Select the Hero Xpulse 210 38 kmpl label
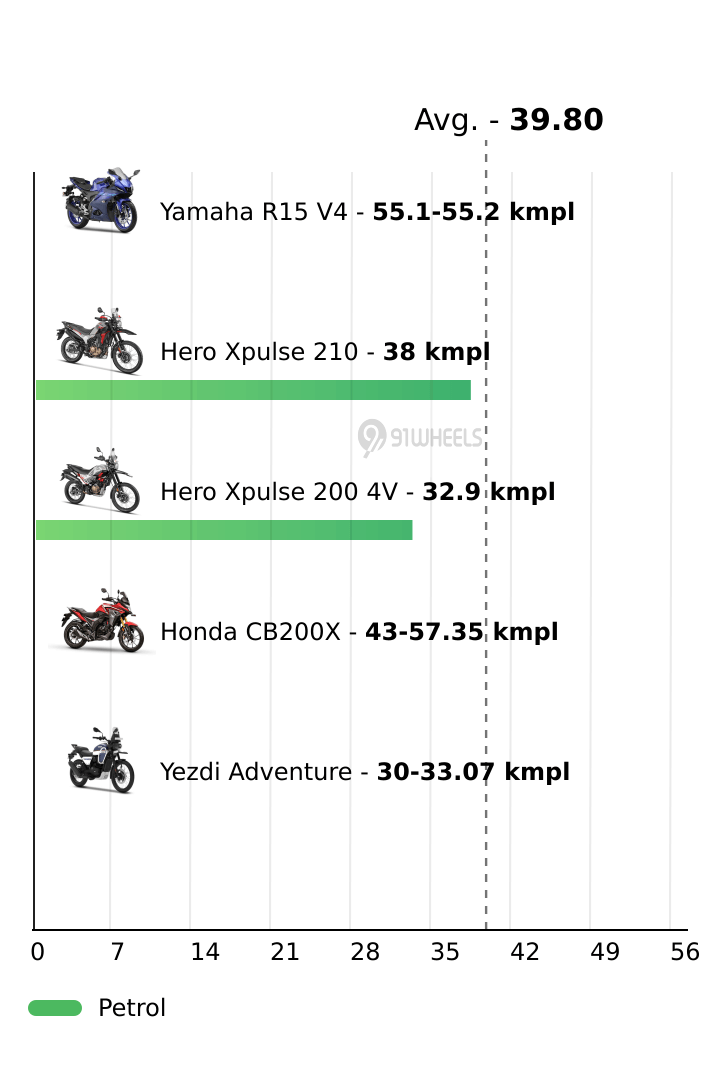 coord(325,352)
